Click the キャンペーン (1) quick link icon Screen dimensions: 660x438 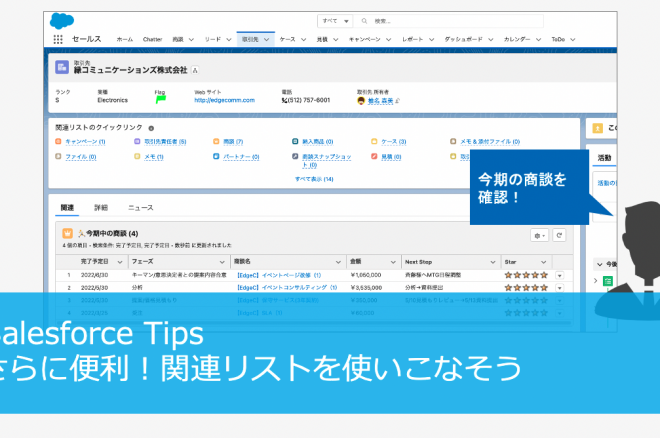point(58,141)
